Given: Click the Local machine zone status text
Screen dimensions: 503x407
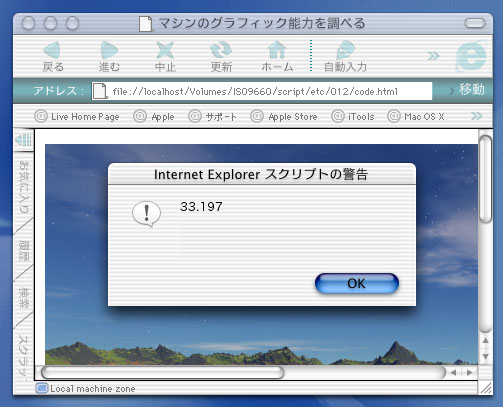Looking at the screenshot, I should (x=93, y=389).
